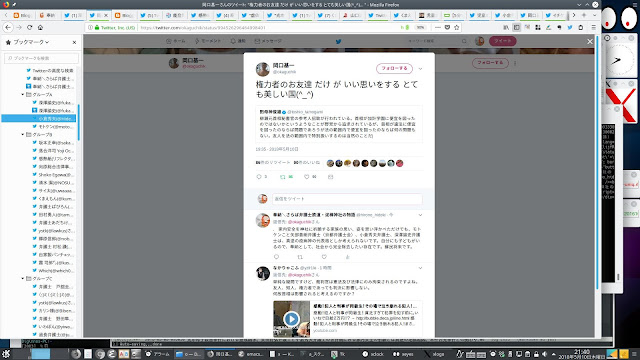Open the メッセージ item in Twitter nav
This screenshot has height=360, width=640.
tap(268, 41)
